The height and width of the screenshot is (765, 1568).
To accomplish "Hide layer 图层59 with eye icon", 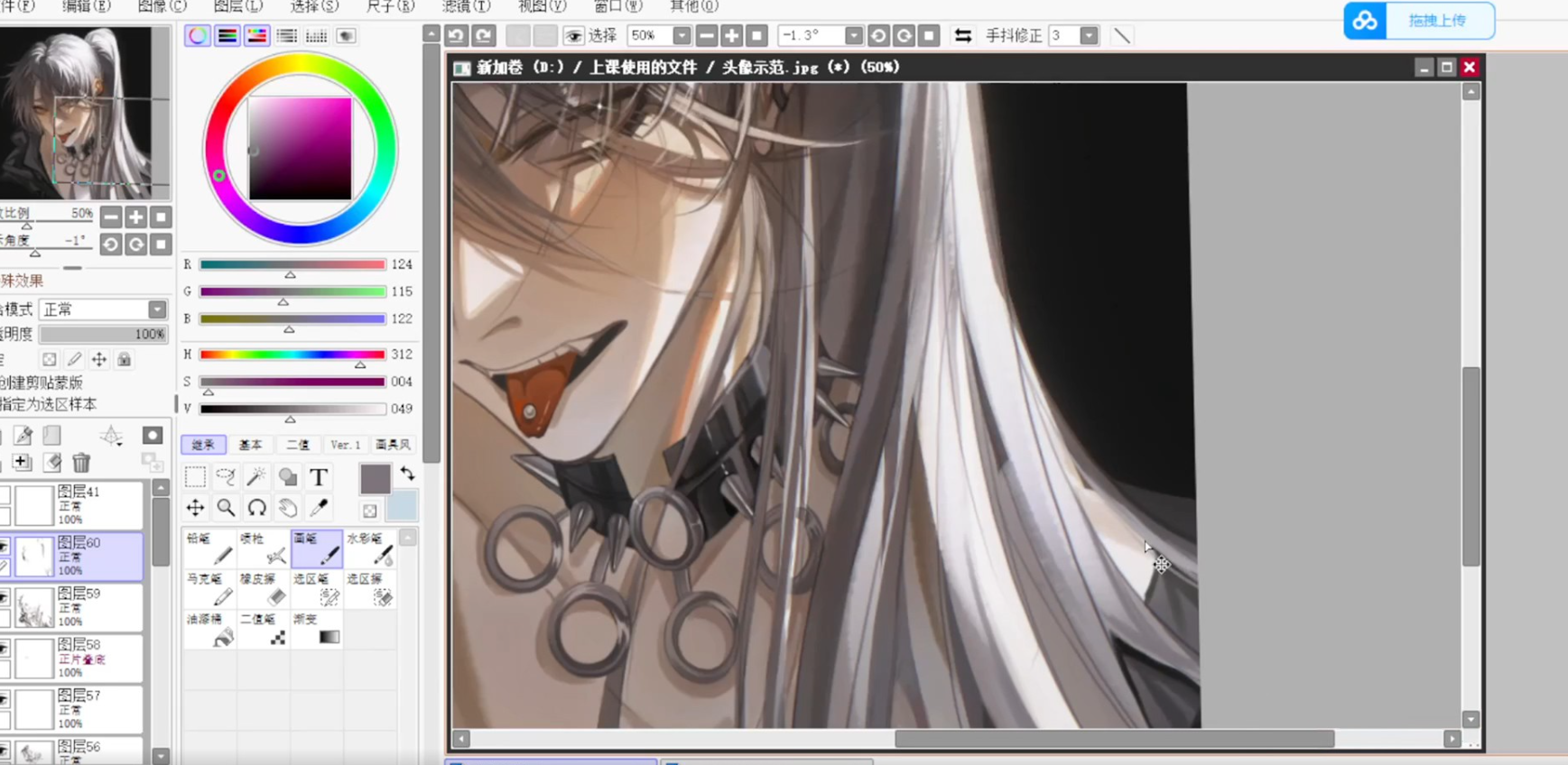I will click(x=5, y=597).
